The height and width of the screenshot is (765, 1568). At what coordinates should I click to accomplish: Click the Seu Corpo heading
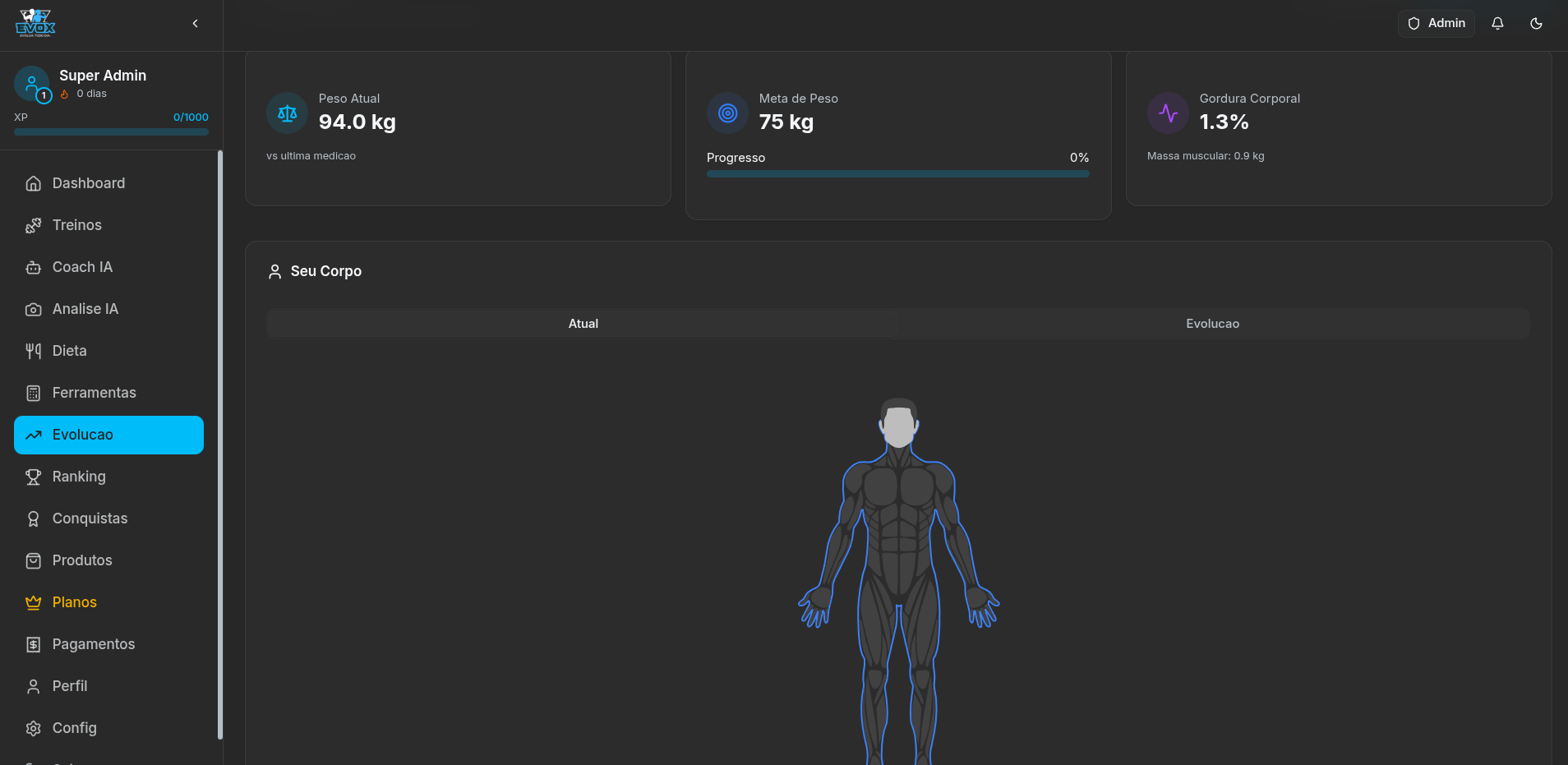(326, 271)
